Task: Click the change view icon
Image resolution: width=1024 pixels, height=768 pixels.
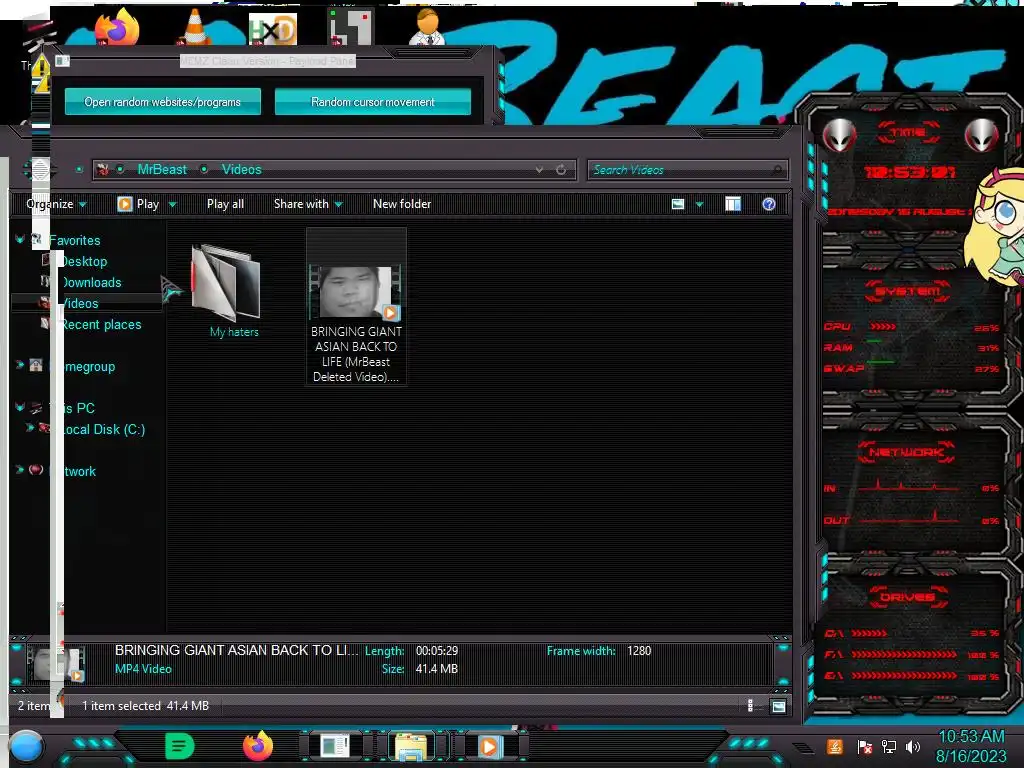Action: point(678,204)
